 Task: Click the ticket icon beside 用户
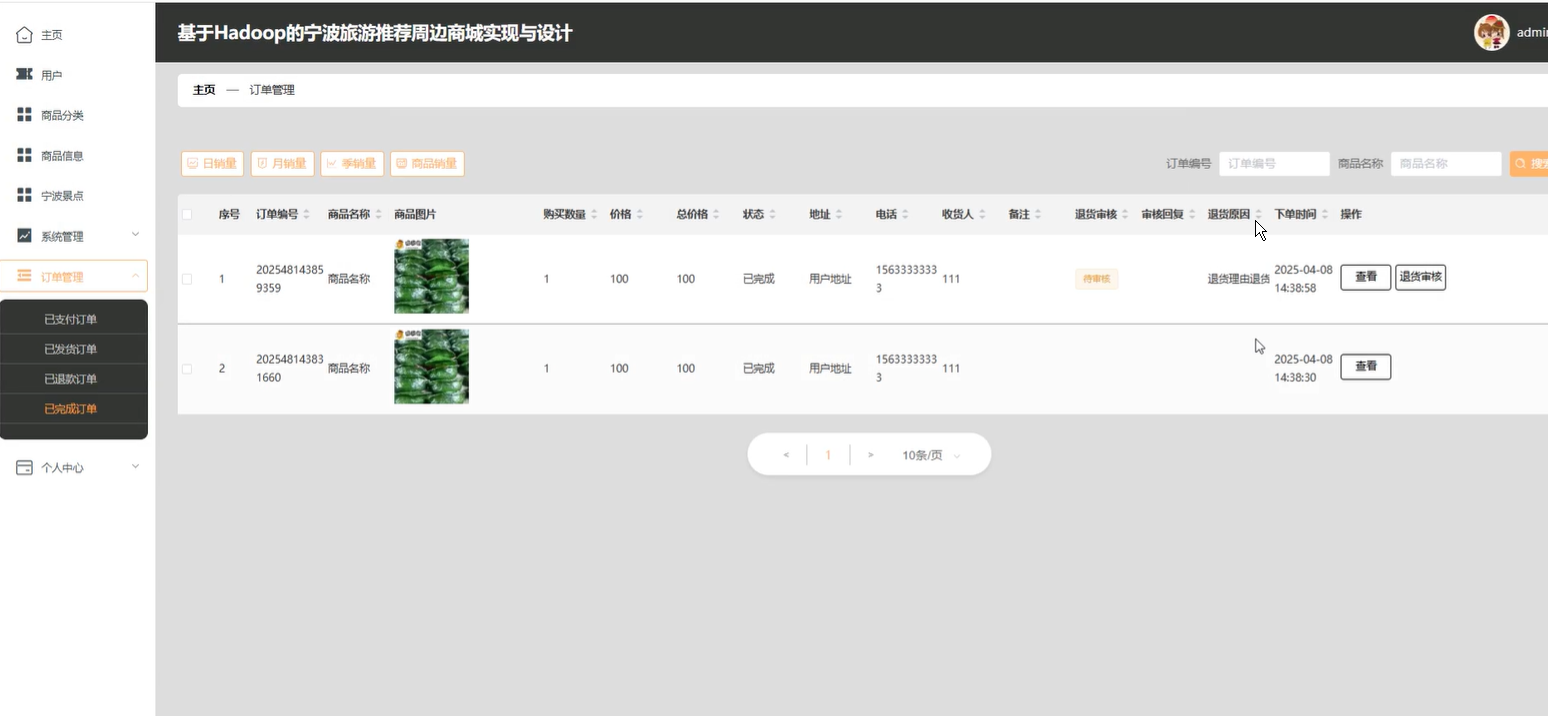pos(24,75)
